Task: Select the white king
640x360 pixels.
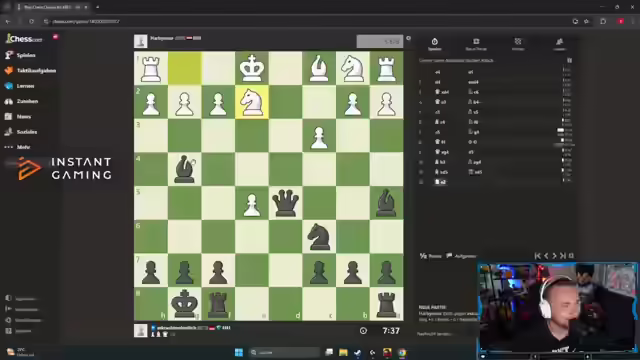Action: click(252, 68)
